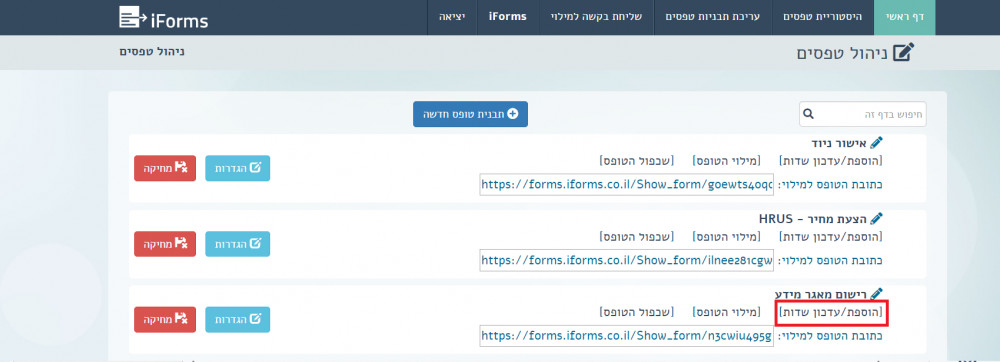The height and width of the screenshot is (362, 1000).
Task: Click מילוי הטופס for אישור ניוד
Action: point(726,161)
